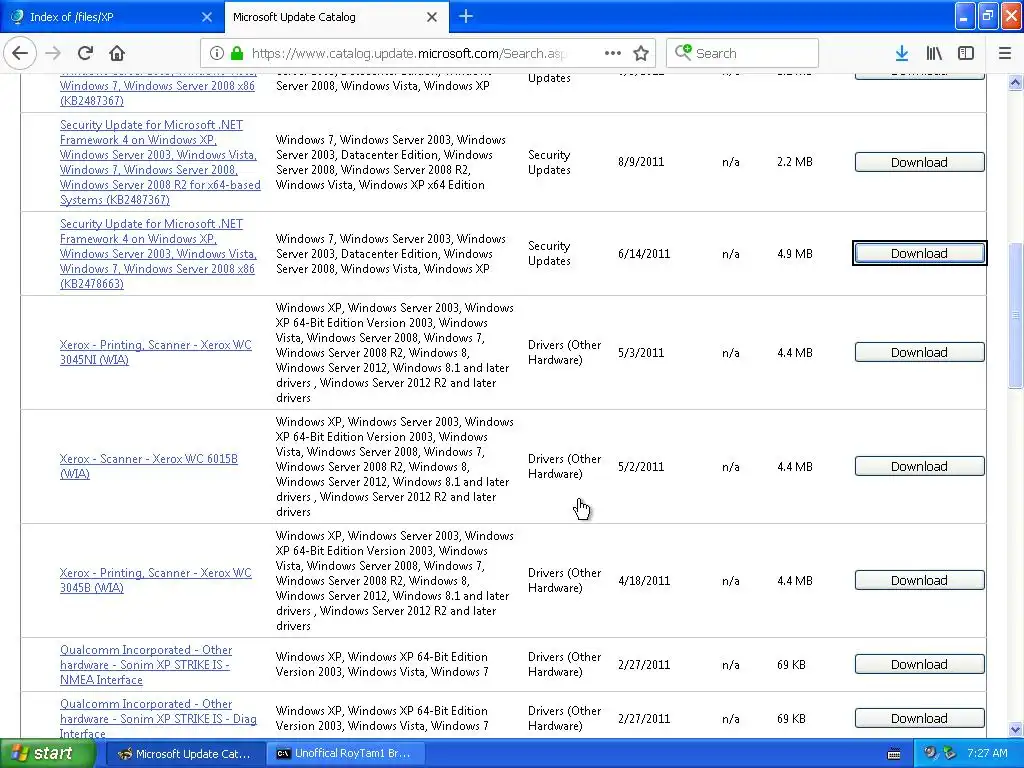Click the taskbar clock 7:27 AM
Image resolution: width=1024 pixels, height=768 pixels.
[987, 753]
